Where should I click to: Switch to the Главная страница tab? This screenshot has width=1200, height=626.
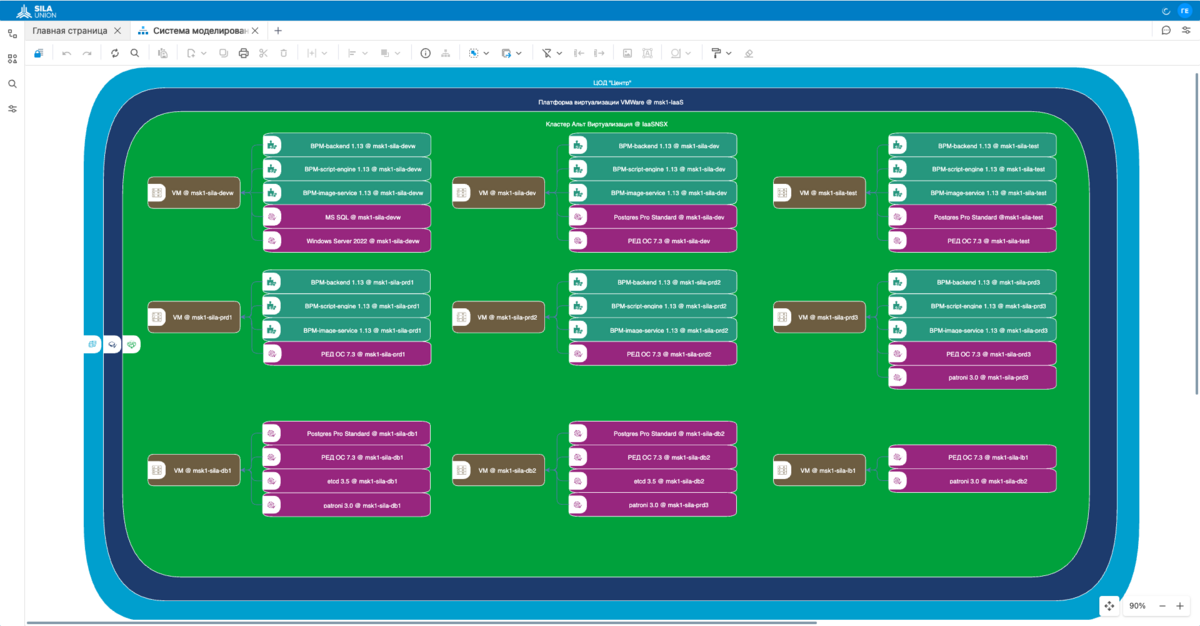click(69, 30)
